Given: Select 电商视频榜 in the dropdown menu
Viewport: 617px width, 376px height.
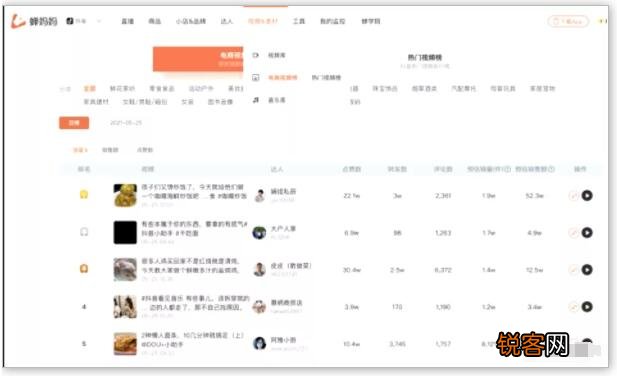Looking at the screenshot, I should coord(283,77).
